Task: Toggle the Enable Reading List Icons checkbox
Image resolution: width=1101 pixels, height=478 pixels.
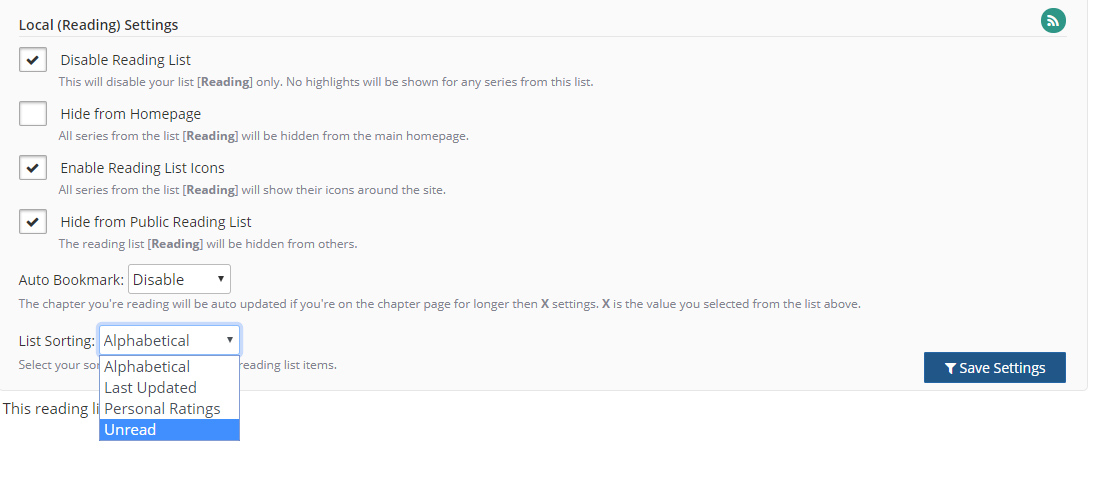Action: [x=33, y=167]
